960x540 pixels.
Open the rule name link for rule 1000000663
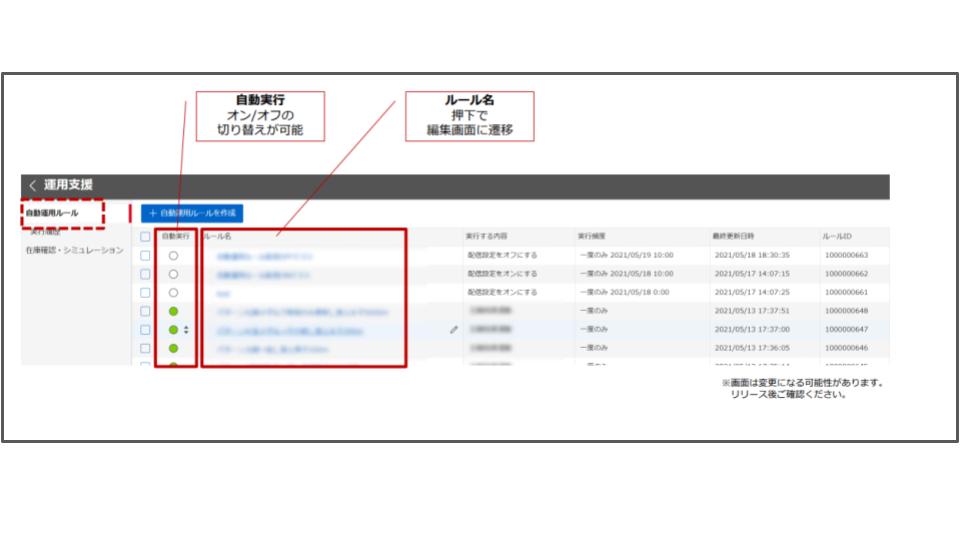pyautogui.click(x=264, y=256)
